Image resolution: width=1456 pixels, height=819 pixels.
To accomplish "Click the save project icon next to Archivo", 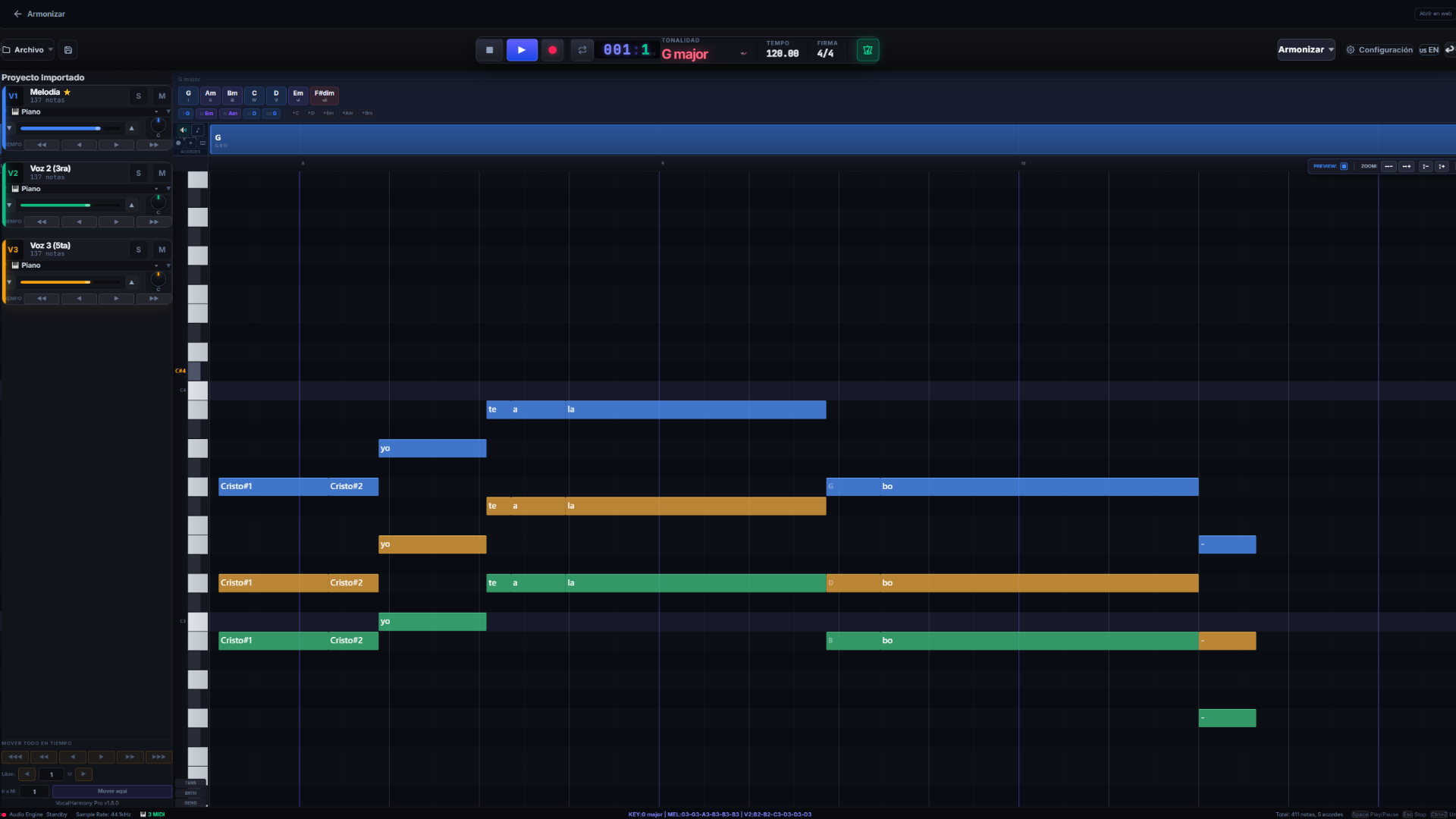I will (67, 49).
